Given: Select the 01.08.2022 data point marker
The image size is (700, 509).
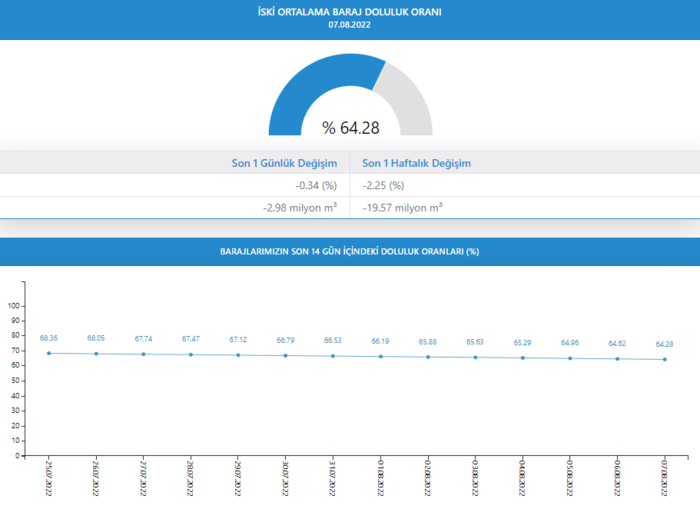Looking at the screenshot, I should pos(380,356).
